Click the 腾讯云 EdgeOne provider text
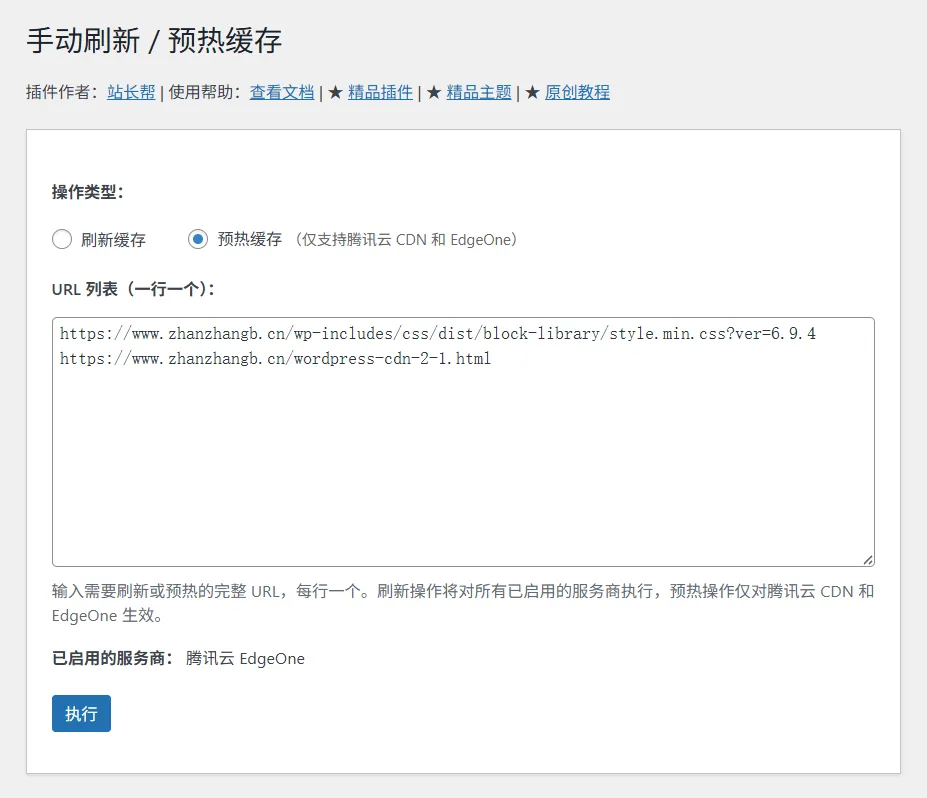The width and height of the screenshot is (927, 798). pos(245,658)
